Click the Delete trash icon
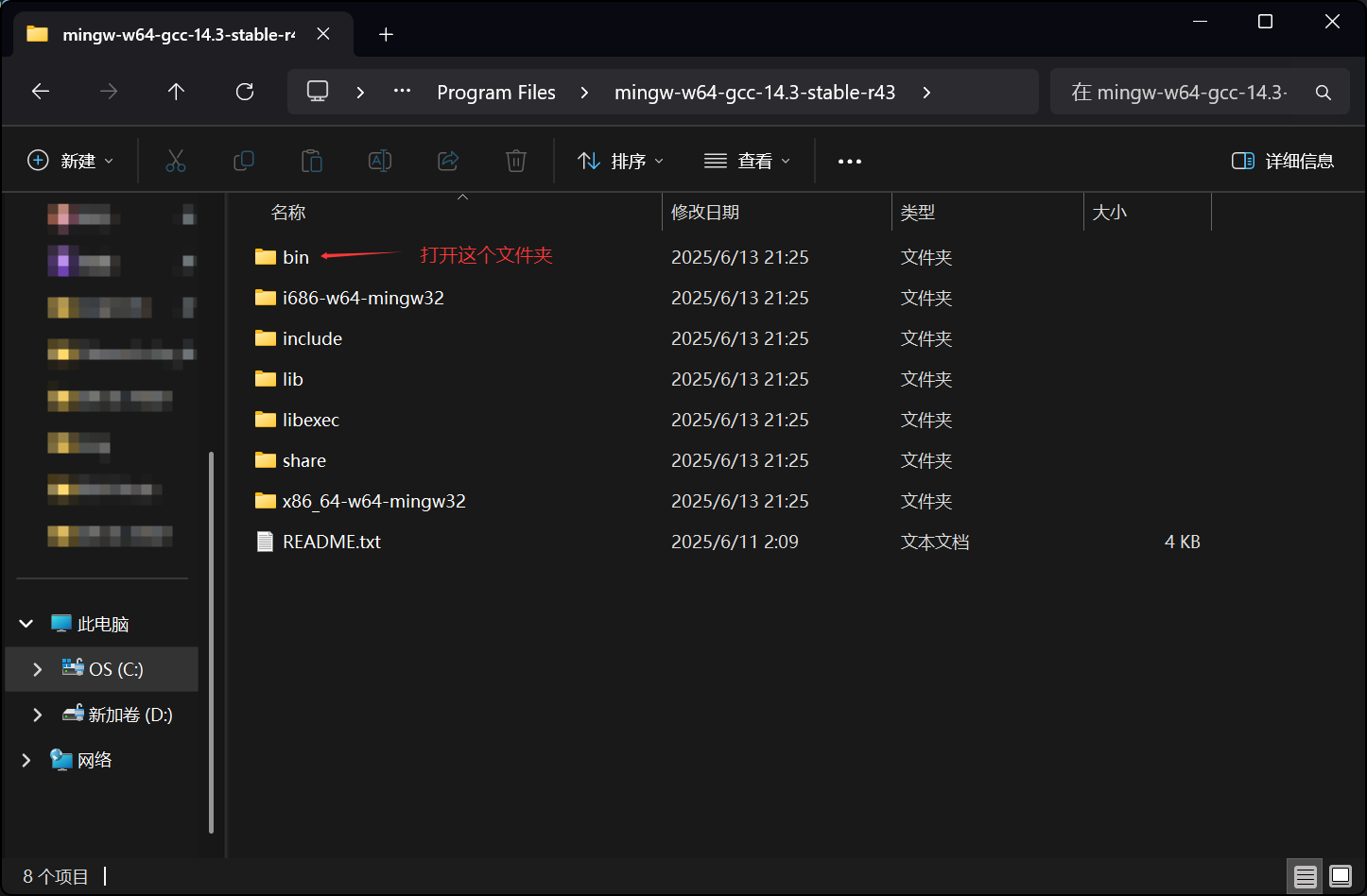The height and width of the screenshot is (896, 1367). pyautogui.click(x=516, y=161)
